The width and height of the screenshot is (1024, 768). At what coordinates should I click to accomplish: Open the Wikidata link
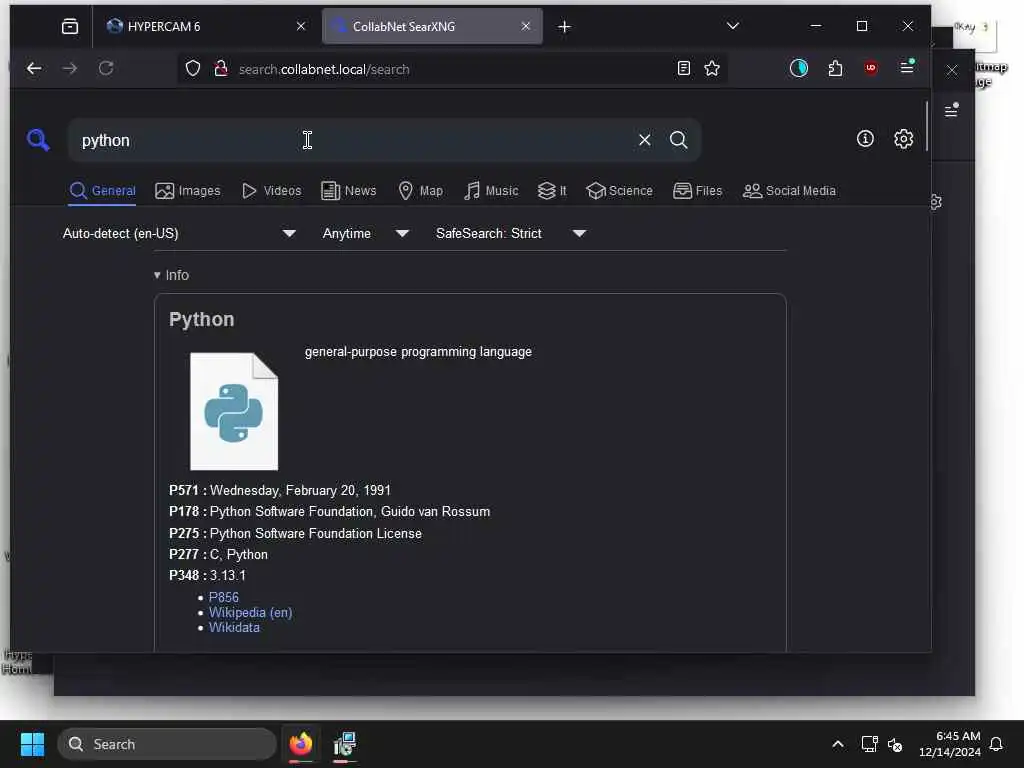(234, 627)
